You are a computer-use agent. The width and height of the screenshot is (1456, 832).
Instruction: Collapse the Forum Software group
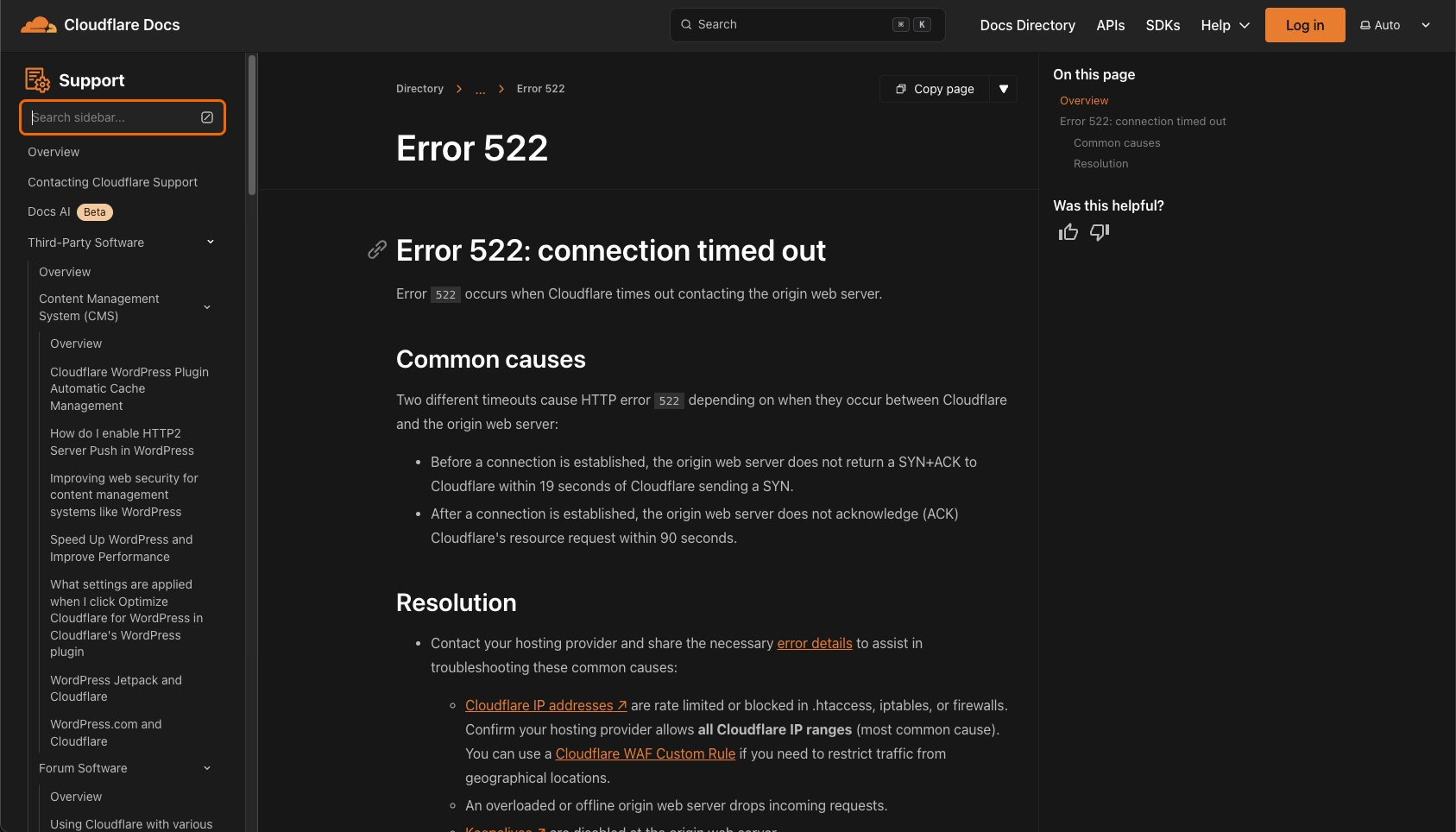[x=207, y=768]
